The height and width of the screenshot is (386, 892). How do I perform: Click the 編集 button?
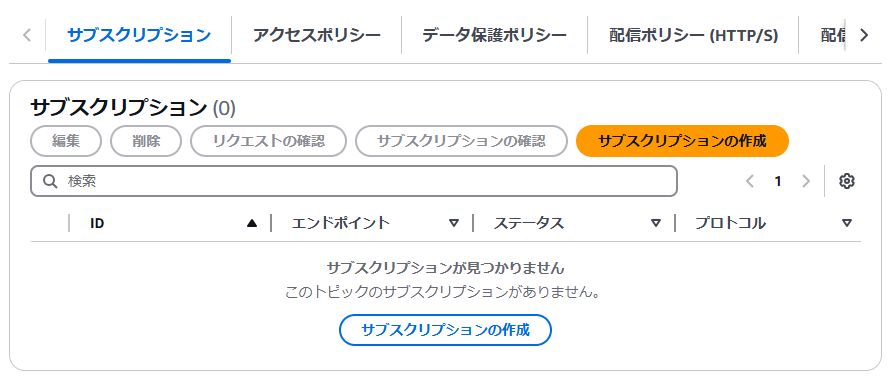pyautogui.click(x=66, y=141)
